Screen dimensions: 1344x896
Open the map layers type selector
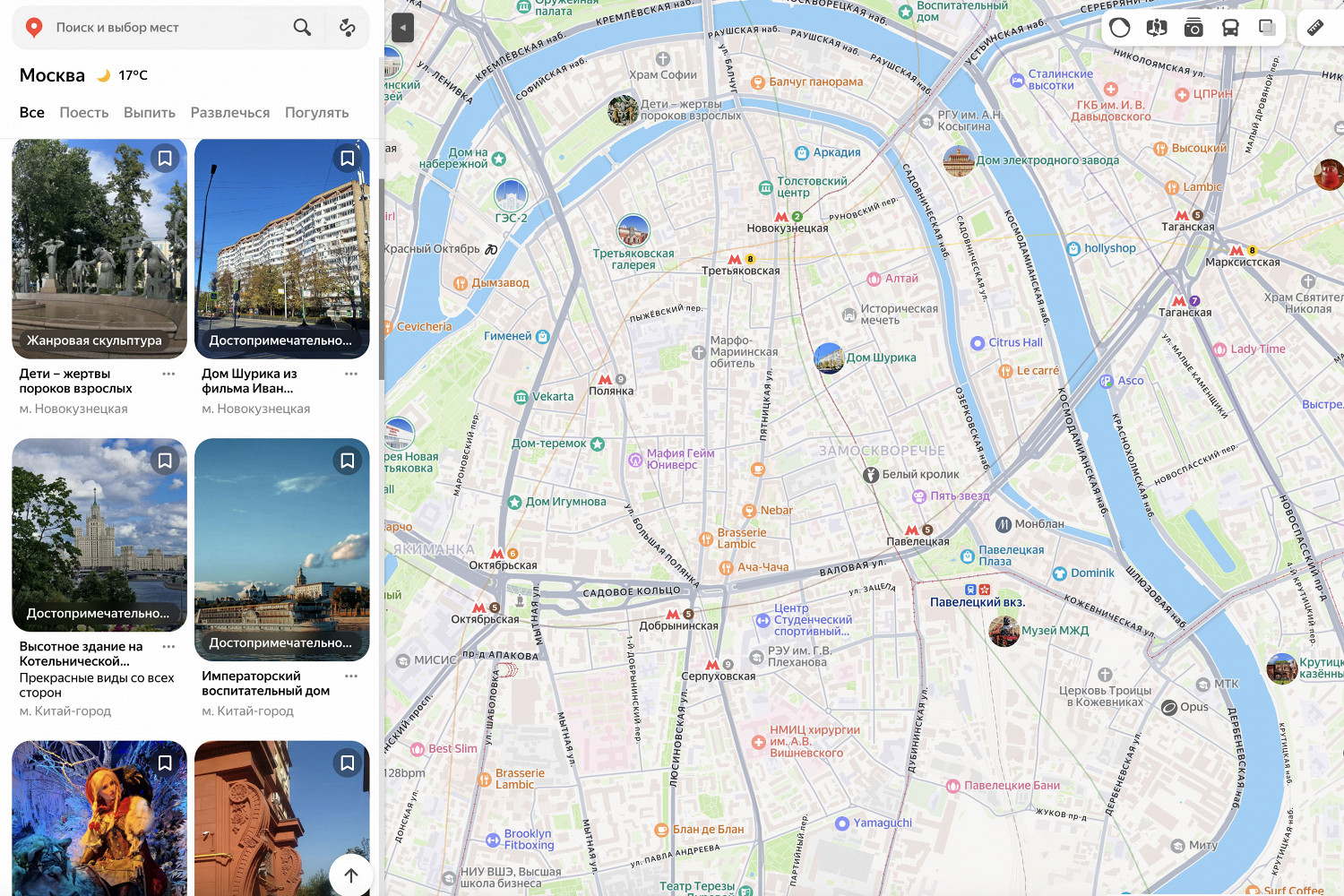[x=1267, y=28]
